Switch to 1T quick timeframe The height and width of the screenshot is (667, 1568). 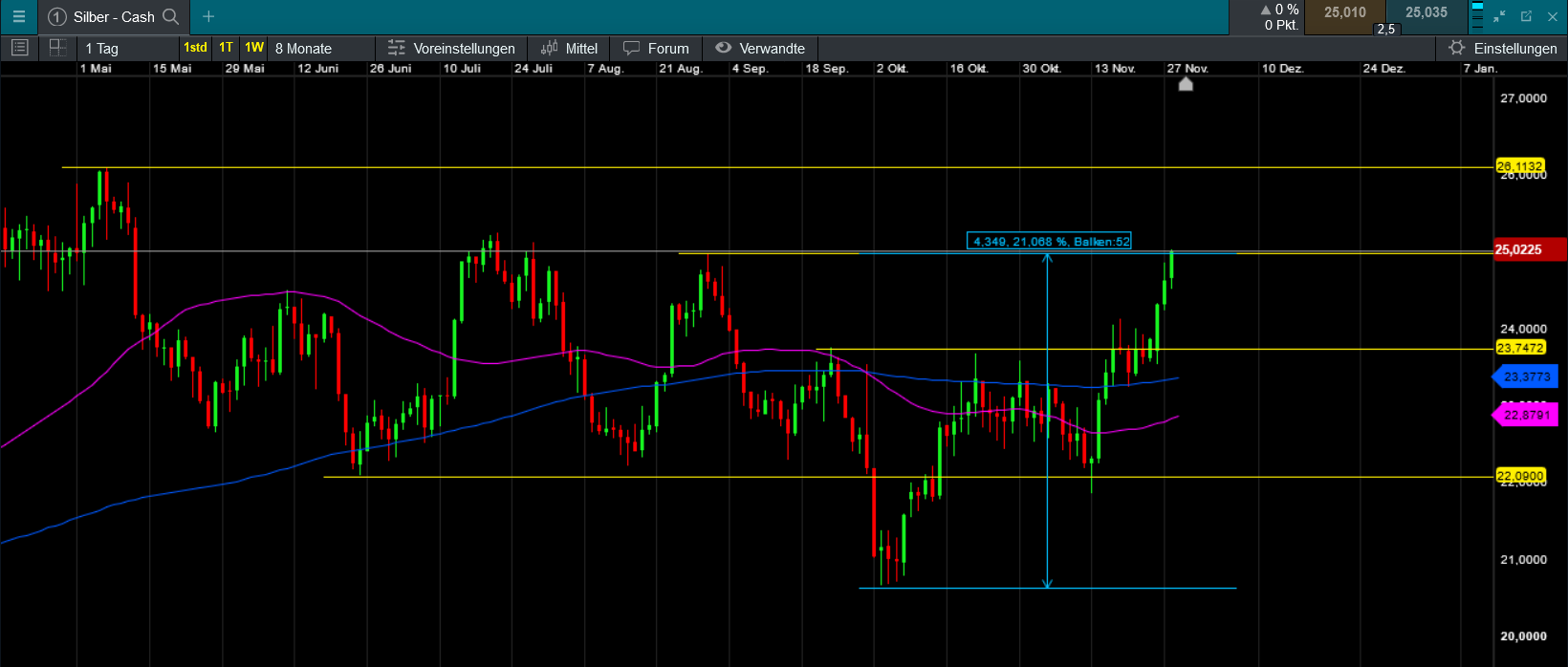pyautogui.click(x=226, y=48)
